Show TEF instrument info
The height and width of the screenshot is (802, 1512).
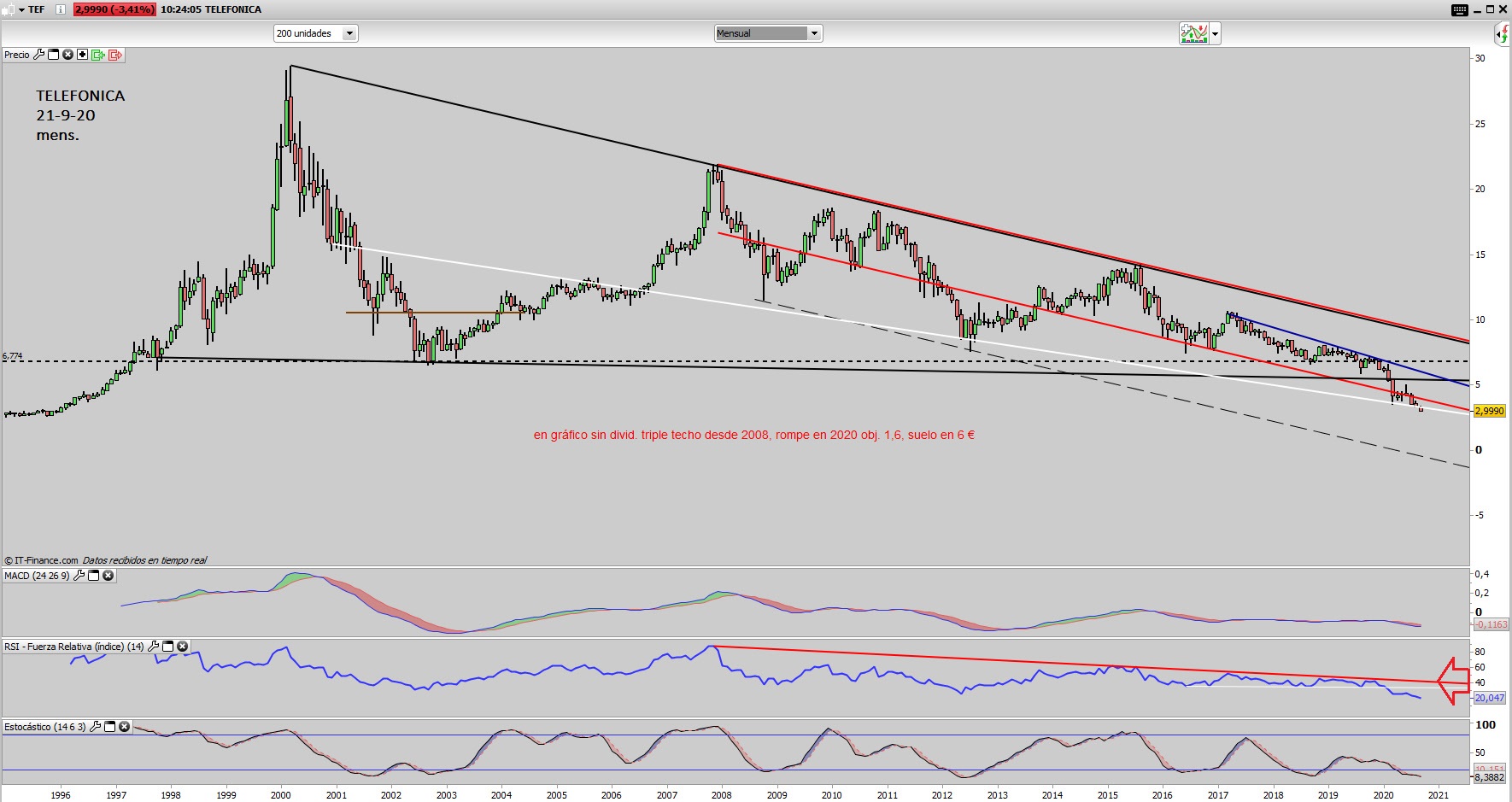61,9
